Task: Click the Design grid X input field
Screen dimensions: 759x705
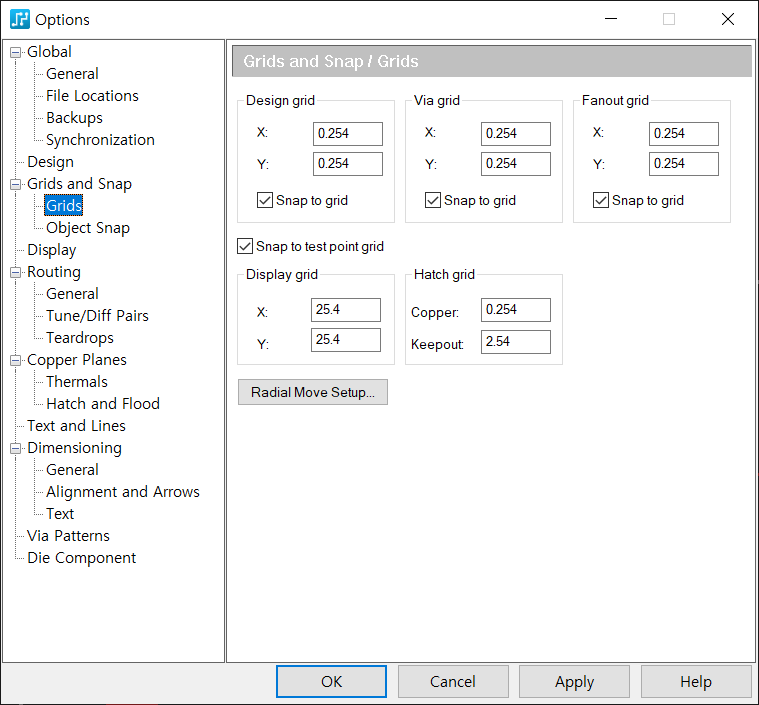Action: (348, 134)
